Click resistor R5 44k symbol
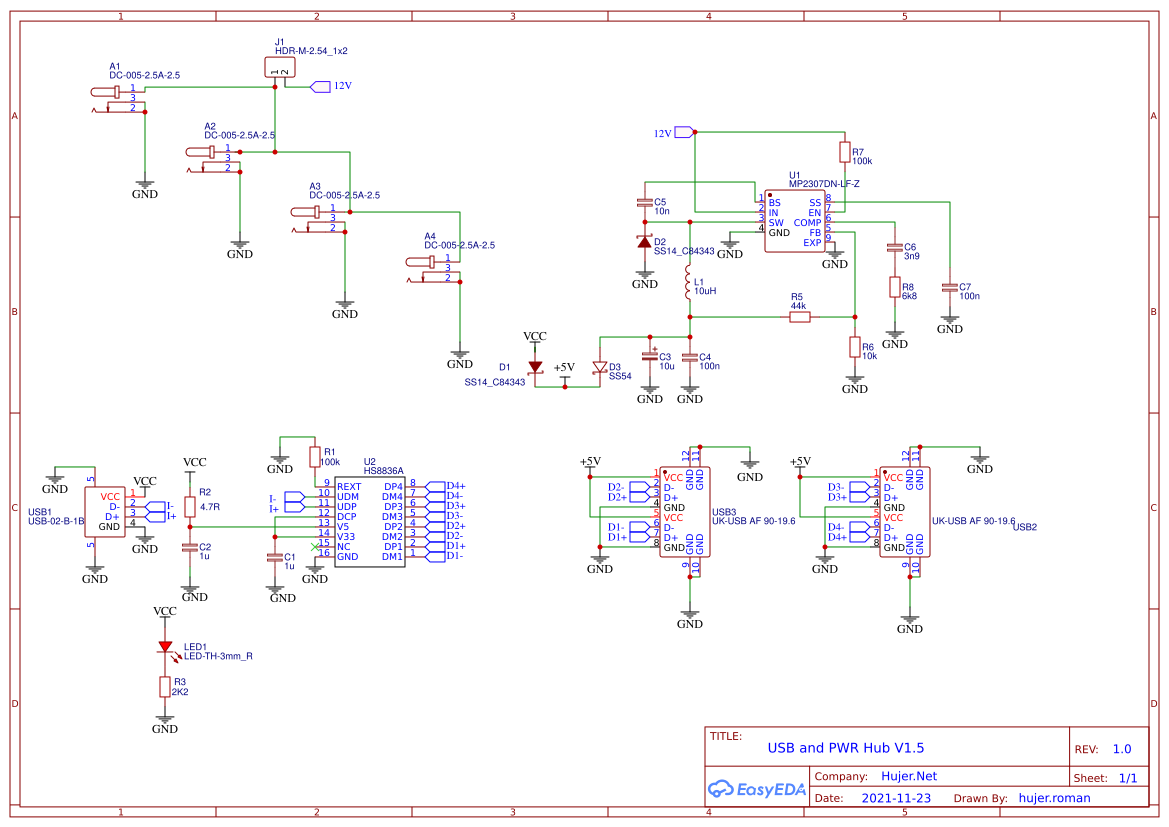1169x827 pixels. [x=799, y=317]
